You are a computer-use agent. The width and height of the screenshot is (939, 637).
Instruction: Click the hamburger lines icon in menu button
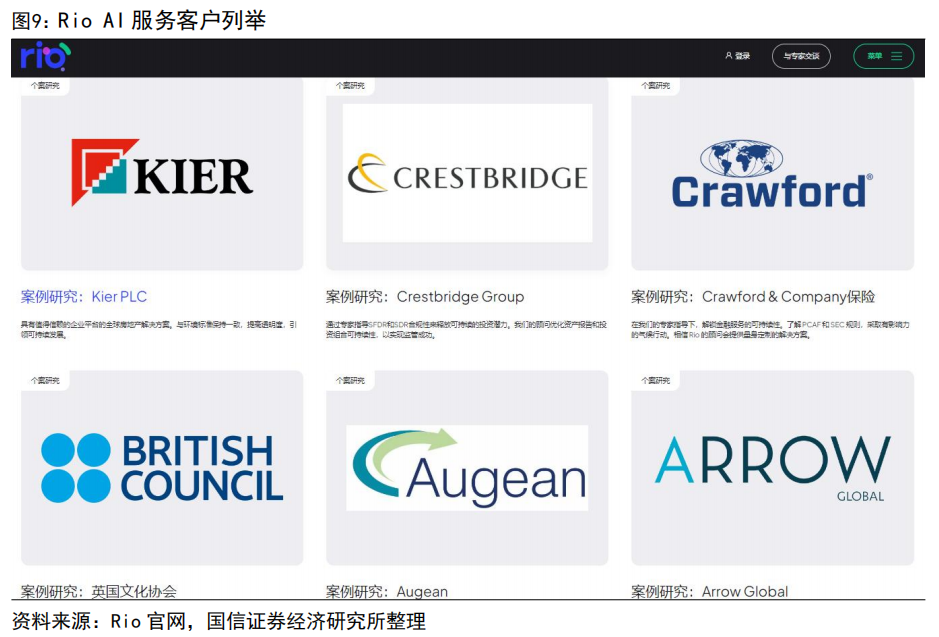point(896,56)
